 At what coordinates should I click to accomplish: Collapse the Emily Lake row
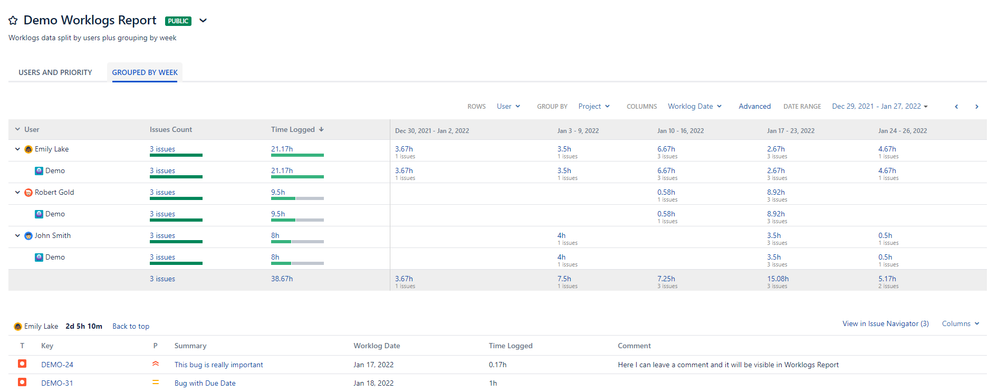(17, 150)
